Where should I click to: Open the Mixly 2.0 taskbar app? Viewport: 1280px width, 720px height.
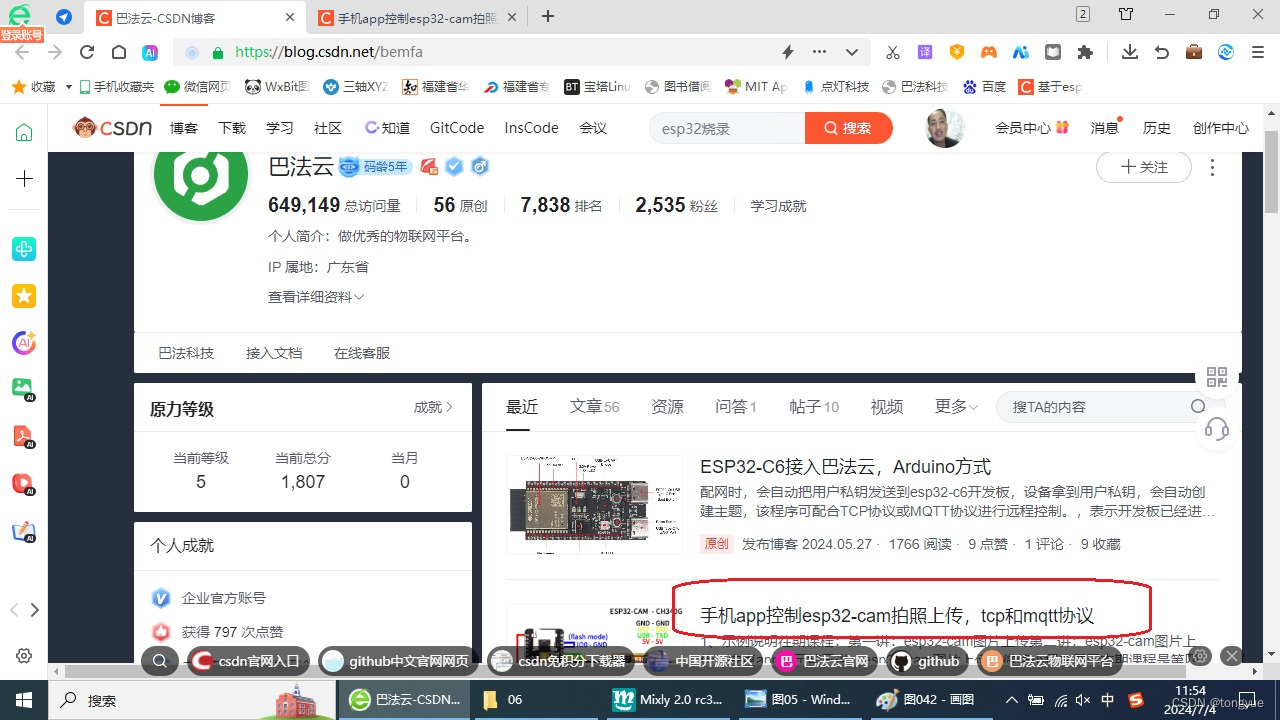(x=668, y=700)
